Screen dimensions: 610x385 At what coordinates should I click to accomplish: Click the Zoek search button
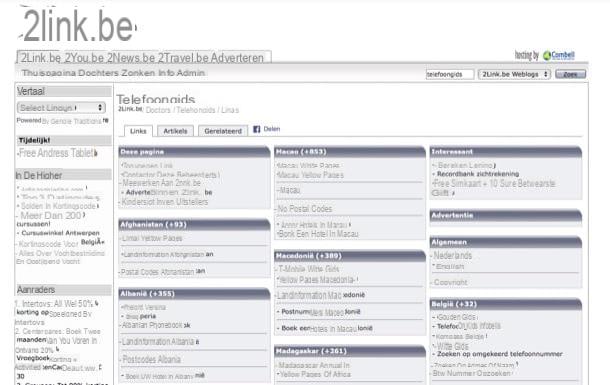(x=570, y=74)
